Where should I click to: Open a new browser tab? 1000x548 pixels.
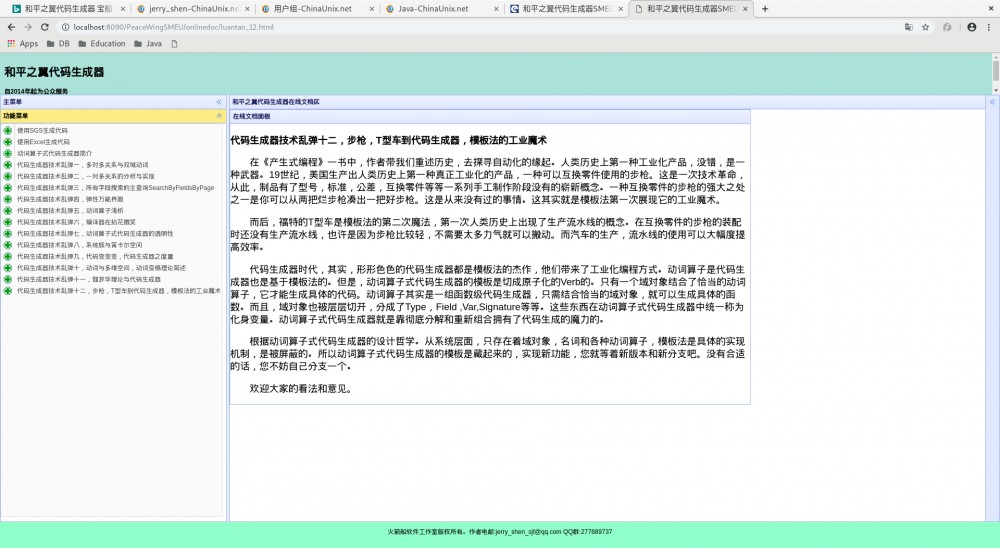point(765,9)
